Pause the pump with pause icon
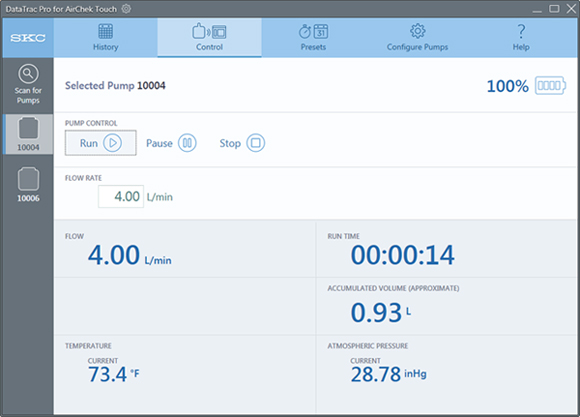This screenshot has height=417, width=580. coord(187,143)
